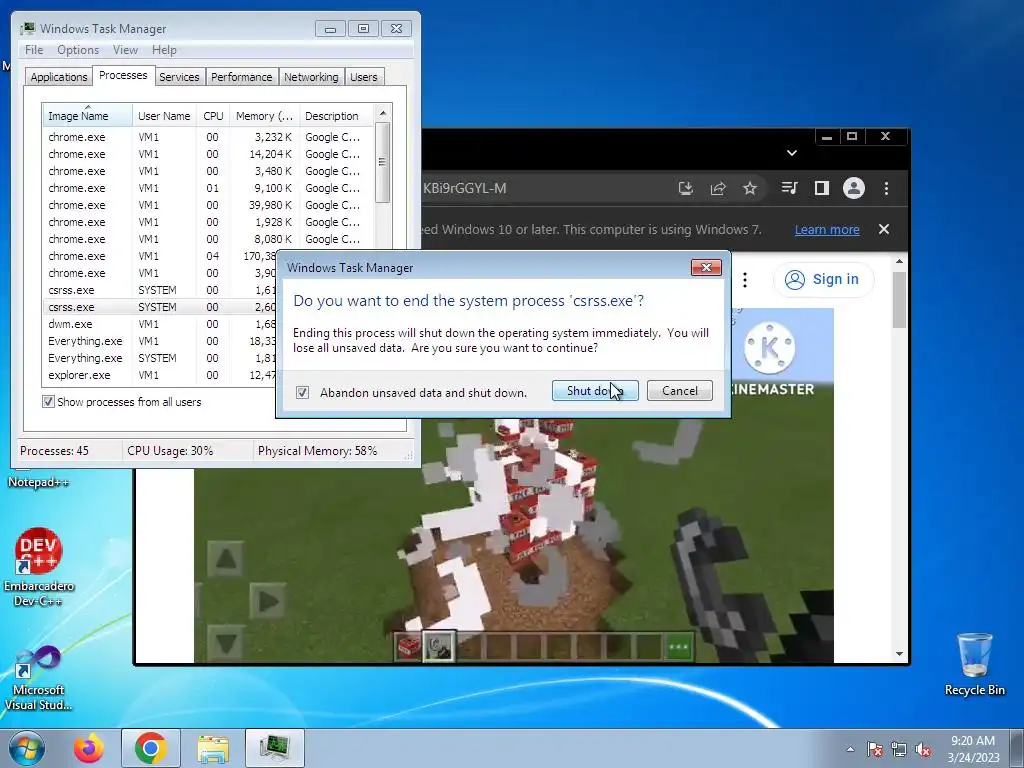Close the csrss.exe confirmation dialog
Viewport: 1024px width, 768px height.
click(706, 267)
